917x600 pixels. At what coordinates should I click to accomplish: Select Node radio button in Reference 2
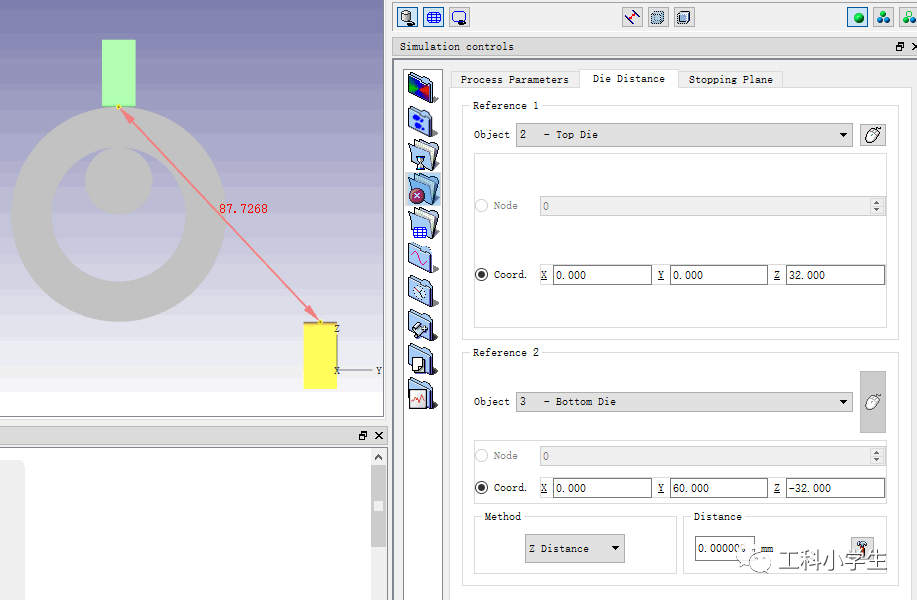click(x=481, y=456)
